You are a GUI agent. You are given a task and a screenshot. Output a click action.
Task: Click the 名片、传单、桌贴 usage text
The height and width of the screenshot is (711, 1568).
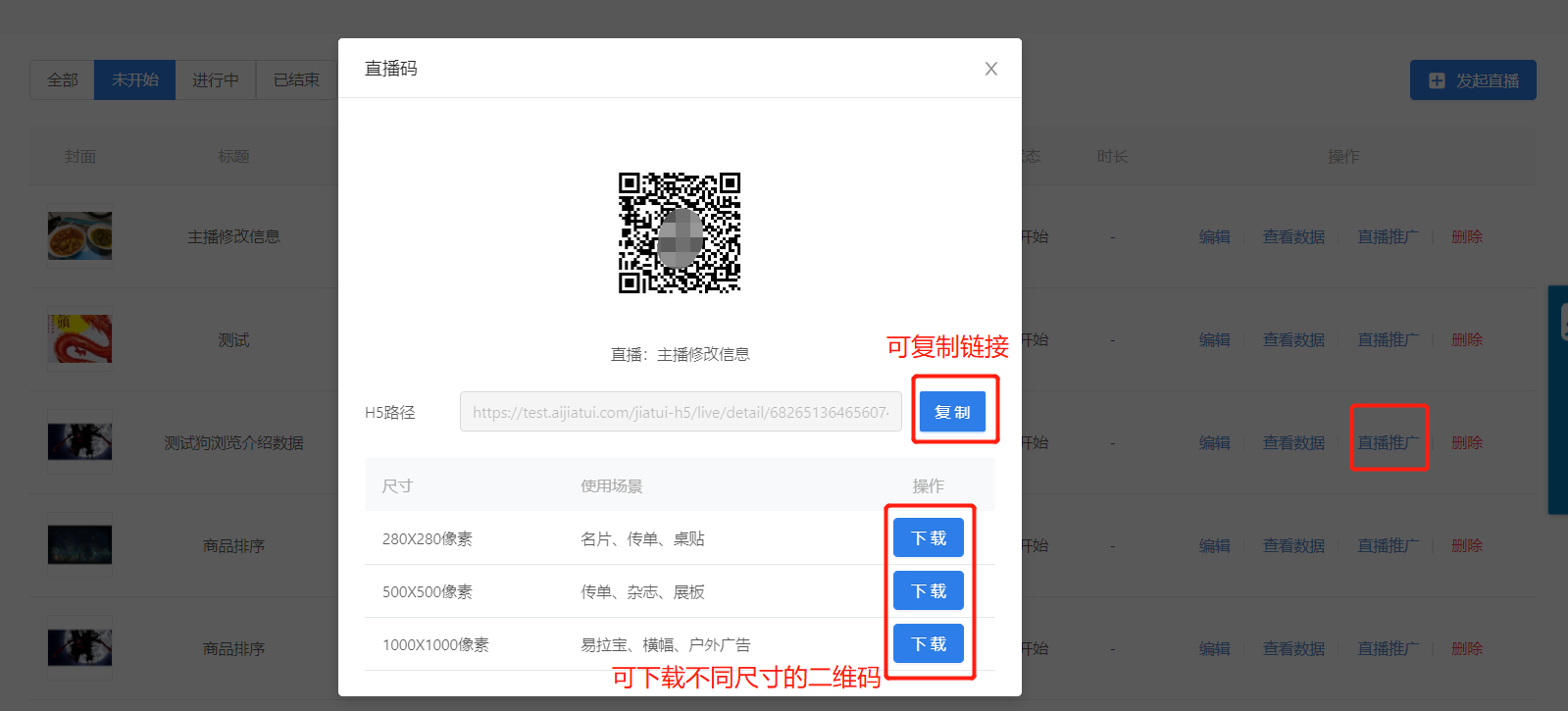tap(642, 538)
